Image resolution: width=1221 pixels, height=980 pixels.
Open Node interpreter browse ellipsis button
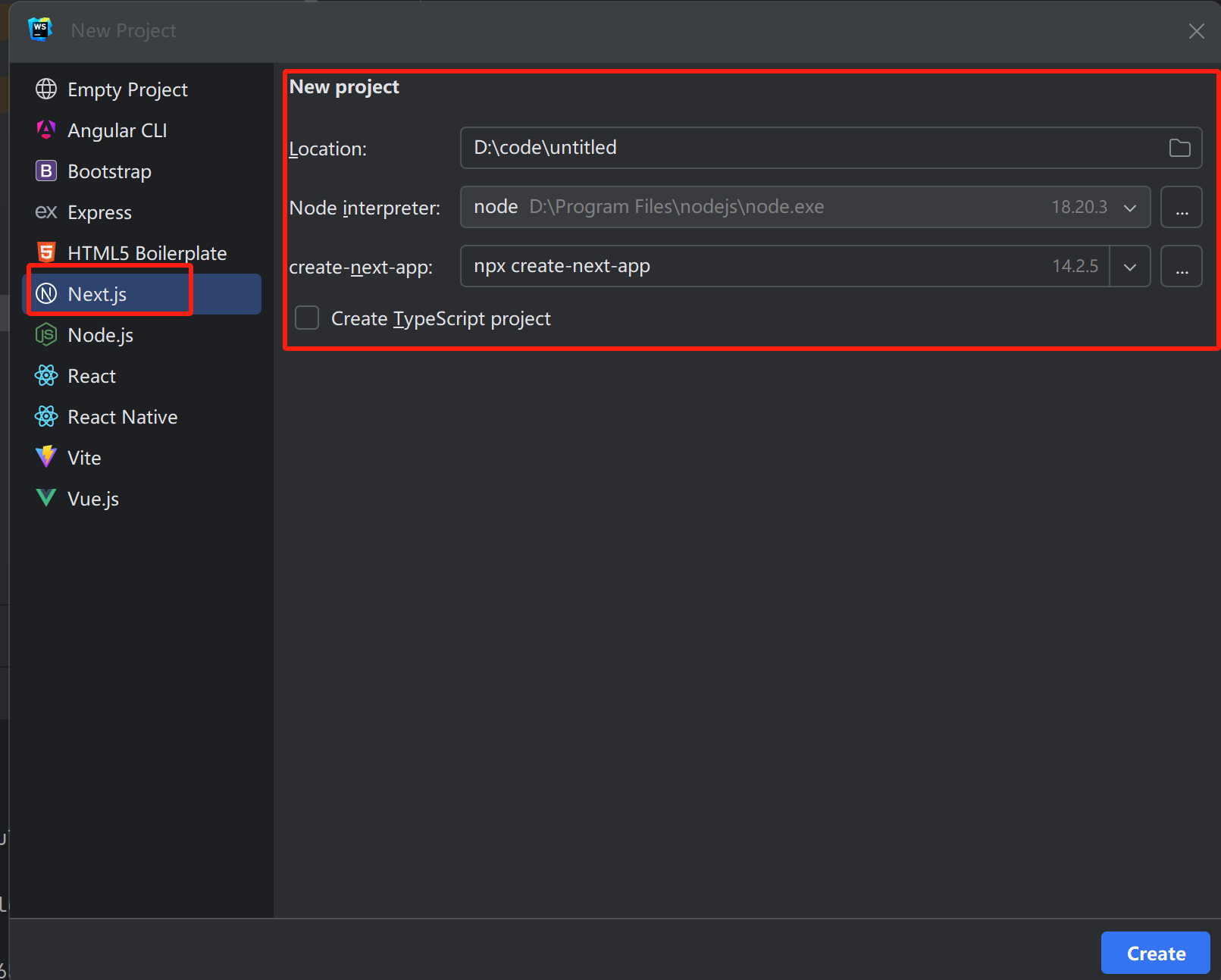[1182, 207]
